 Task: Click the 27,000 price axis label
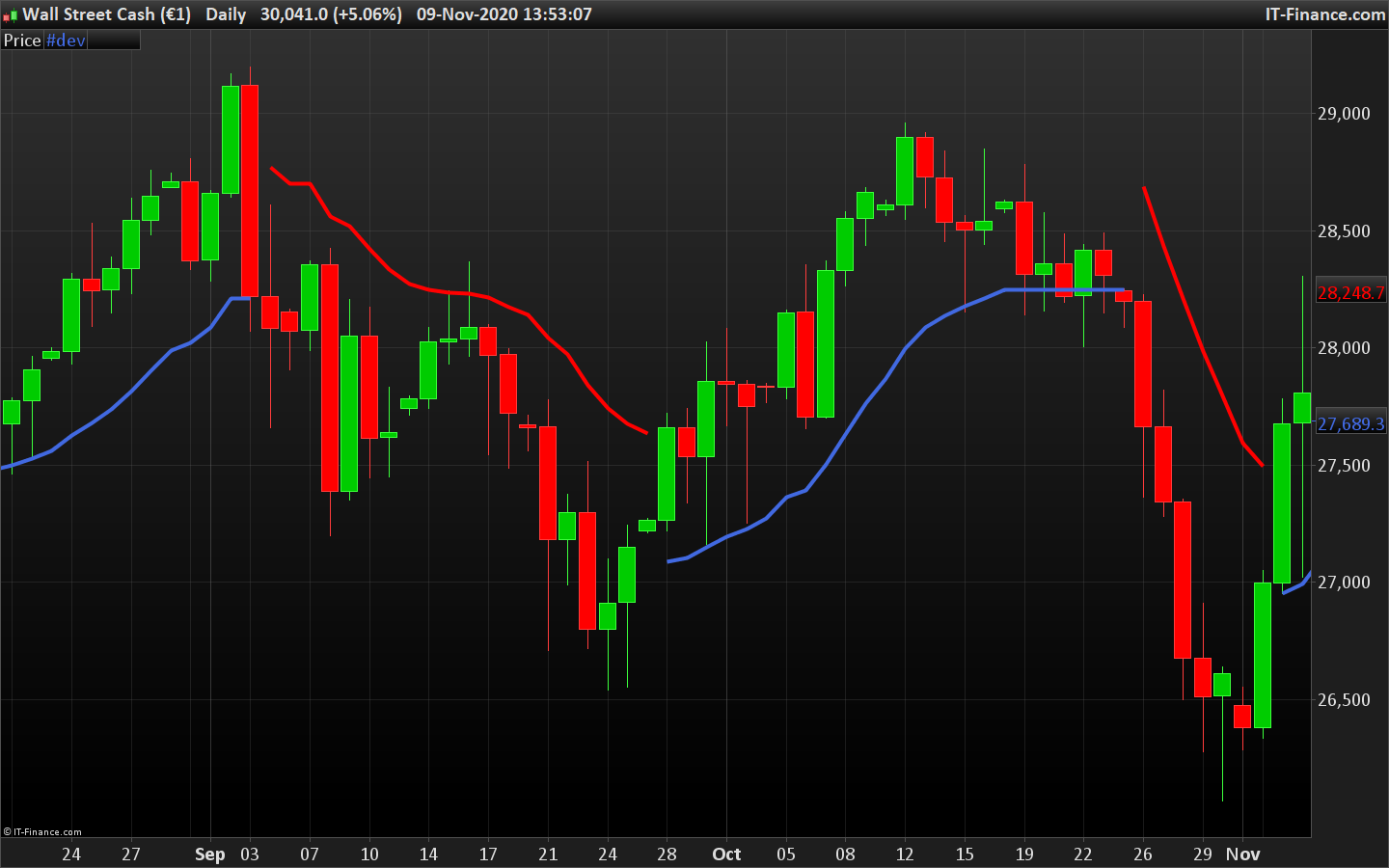[1344, 583]
